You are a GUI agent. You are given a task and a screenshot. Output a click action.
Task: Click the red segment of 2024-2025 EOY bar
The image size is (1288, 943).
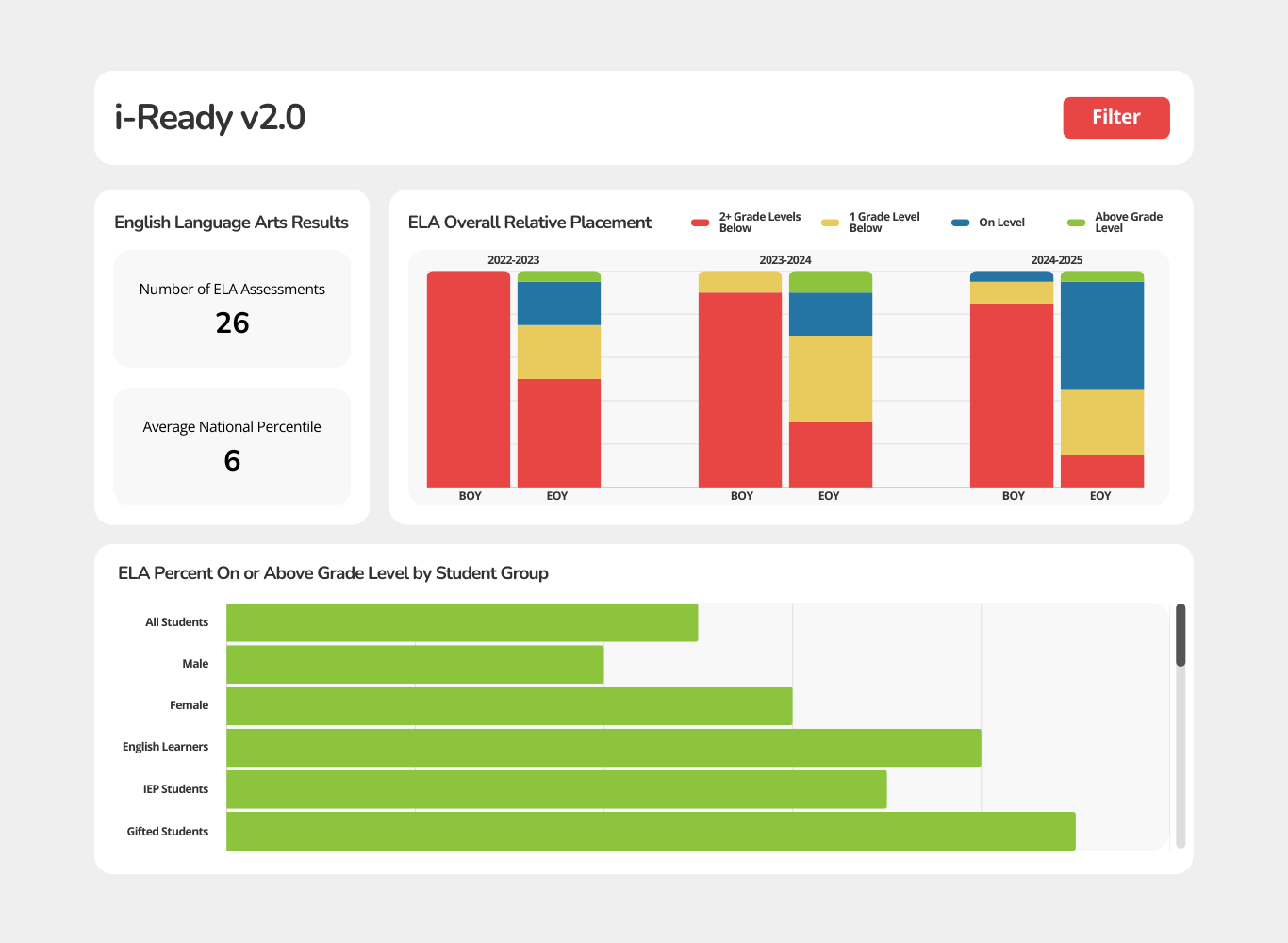[1102, 471]
